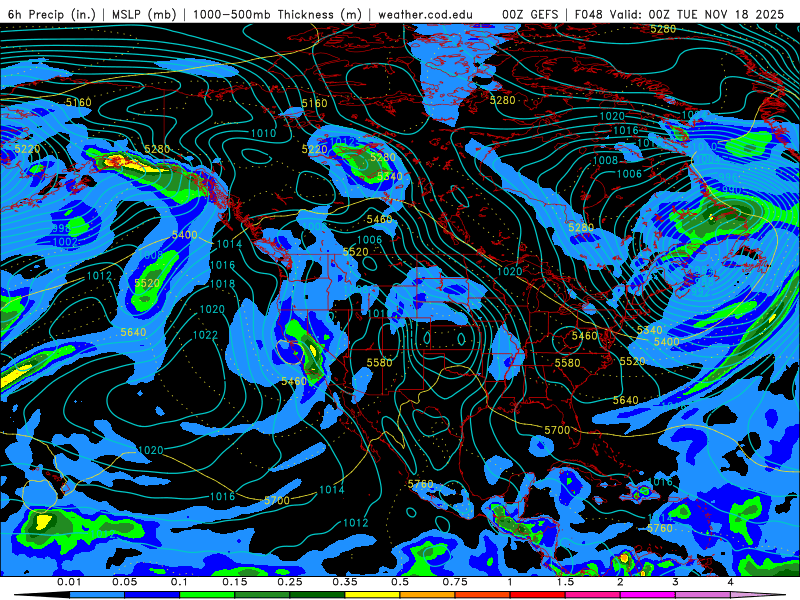Click the 5340 thickness label next to the 5400 label
The width and height of the screenshot is (800, 600).
[649, 330]
